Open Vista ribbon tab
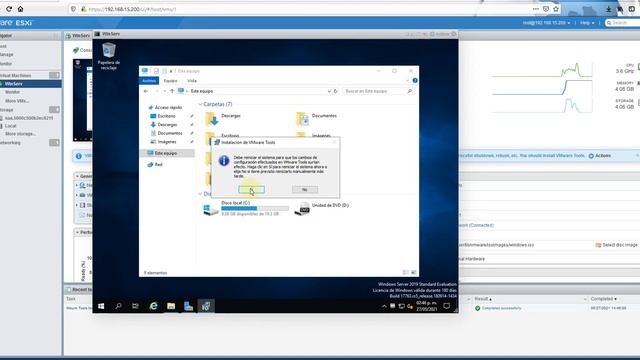640x360 pixels. pos(192,81)
